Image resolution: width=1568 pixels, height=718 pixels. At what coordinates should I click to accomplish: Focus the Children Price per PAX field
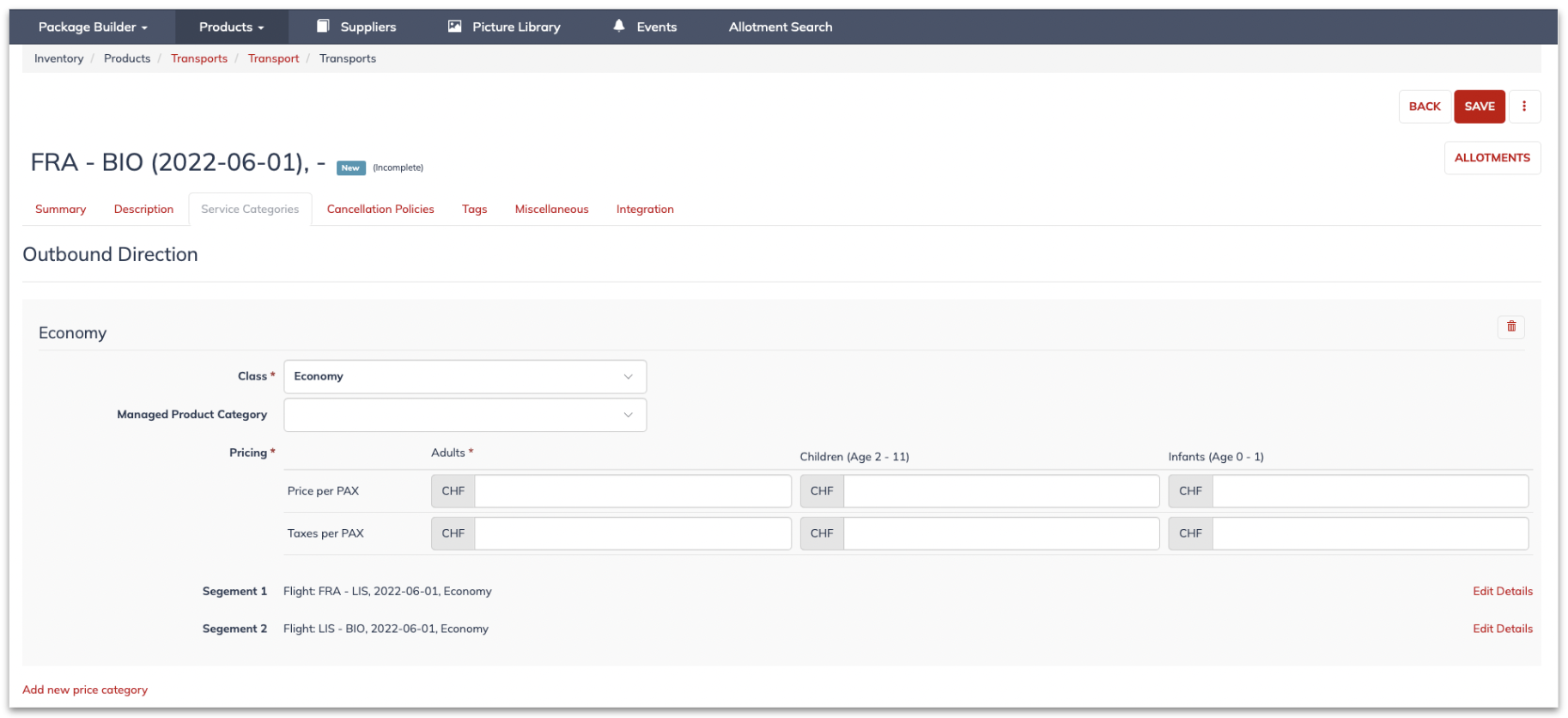coord(1001,491)
